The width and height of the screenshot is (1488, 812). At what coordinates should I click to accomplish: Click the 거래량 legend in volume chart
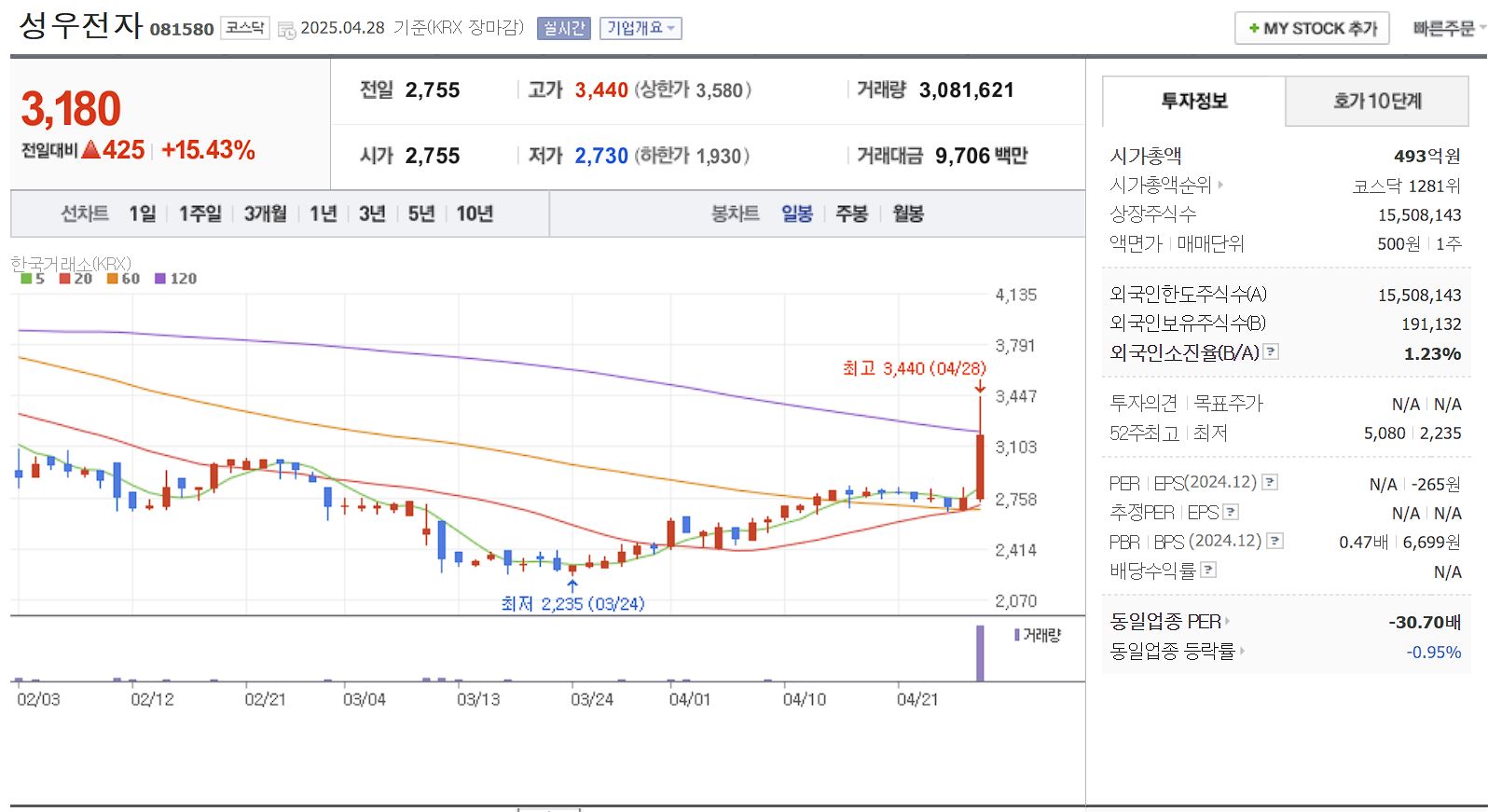click(1038, 635)
